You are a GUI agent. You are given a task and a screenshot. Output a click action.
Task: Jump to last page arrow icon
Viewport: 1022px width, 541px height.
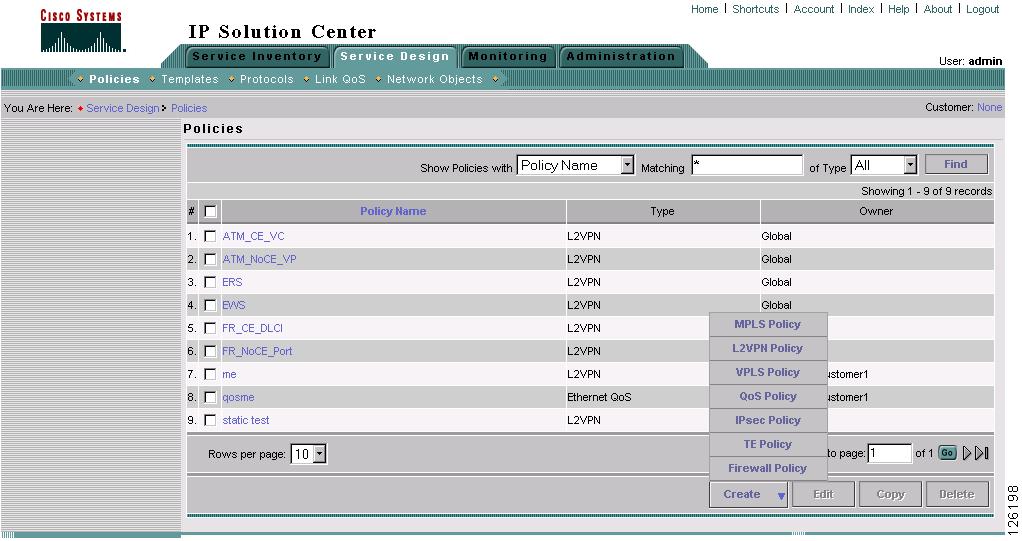coord(982,453)
